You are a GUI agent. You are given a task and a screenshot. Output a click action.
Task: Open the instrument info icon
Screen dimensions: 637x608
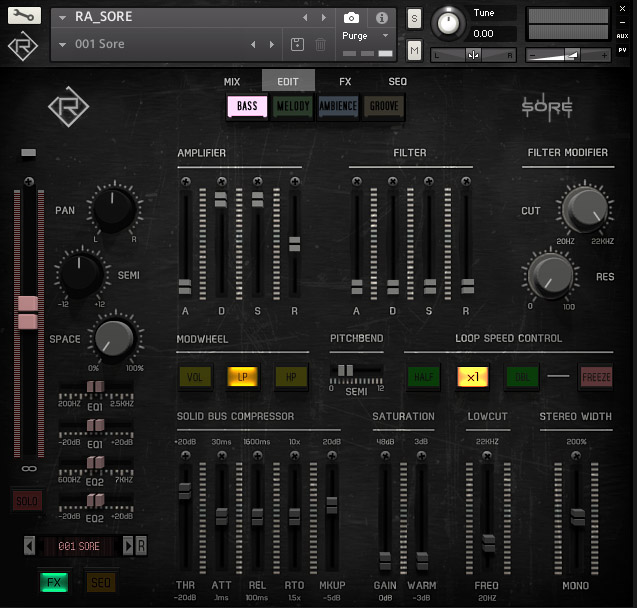tap(381, 18)
